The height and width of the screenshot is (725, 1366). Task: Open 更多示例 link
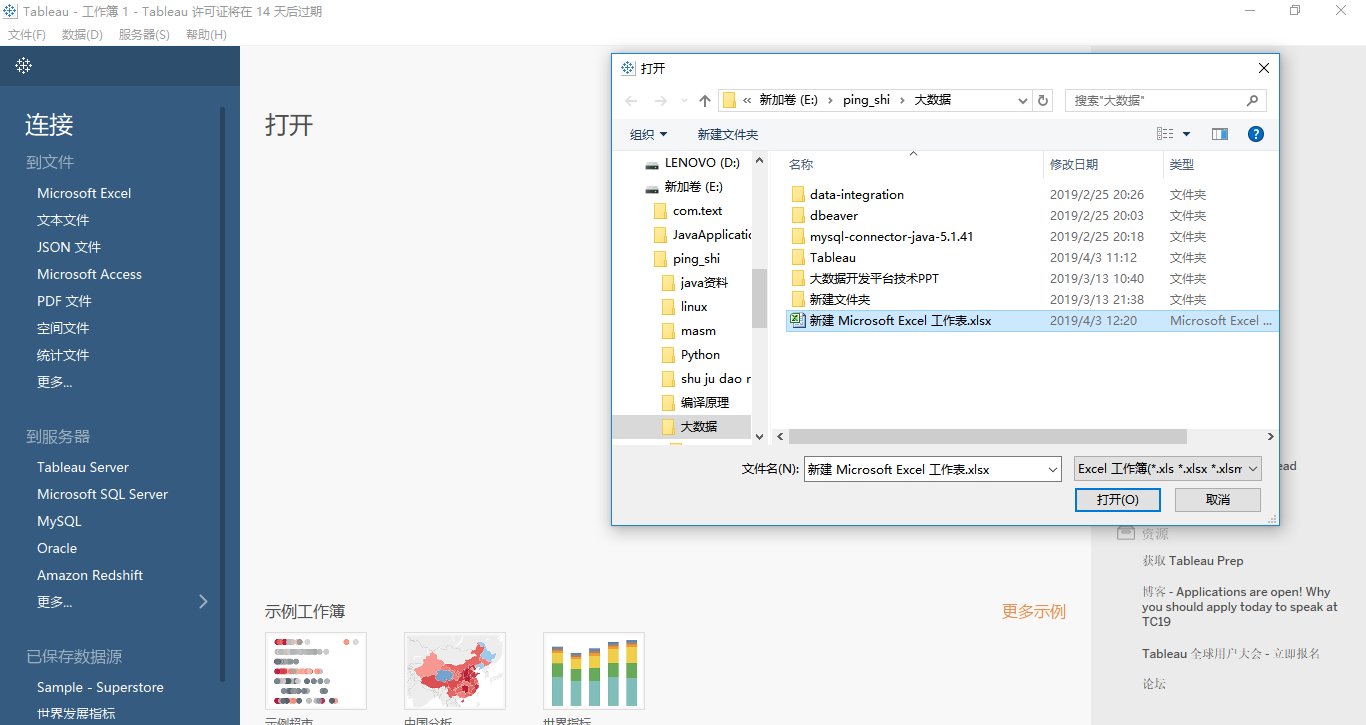click(1034, 611)
